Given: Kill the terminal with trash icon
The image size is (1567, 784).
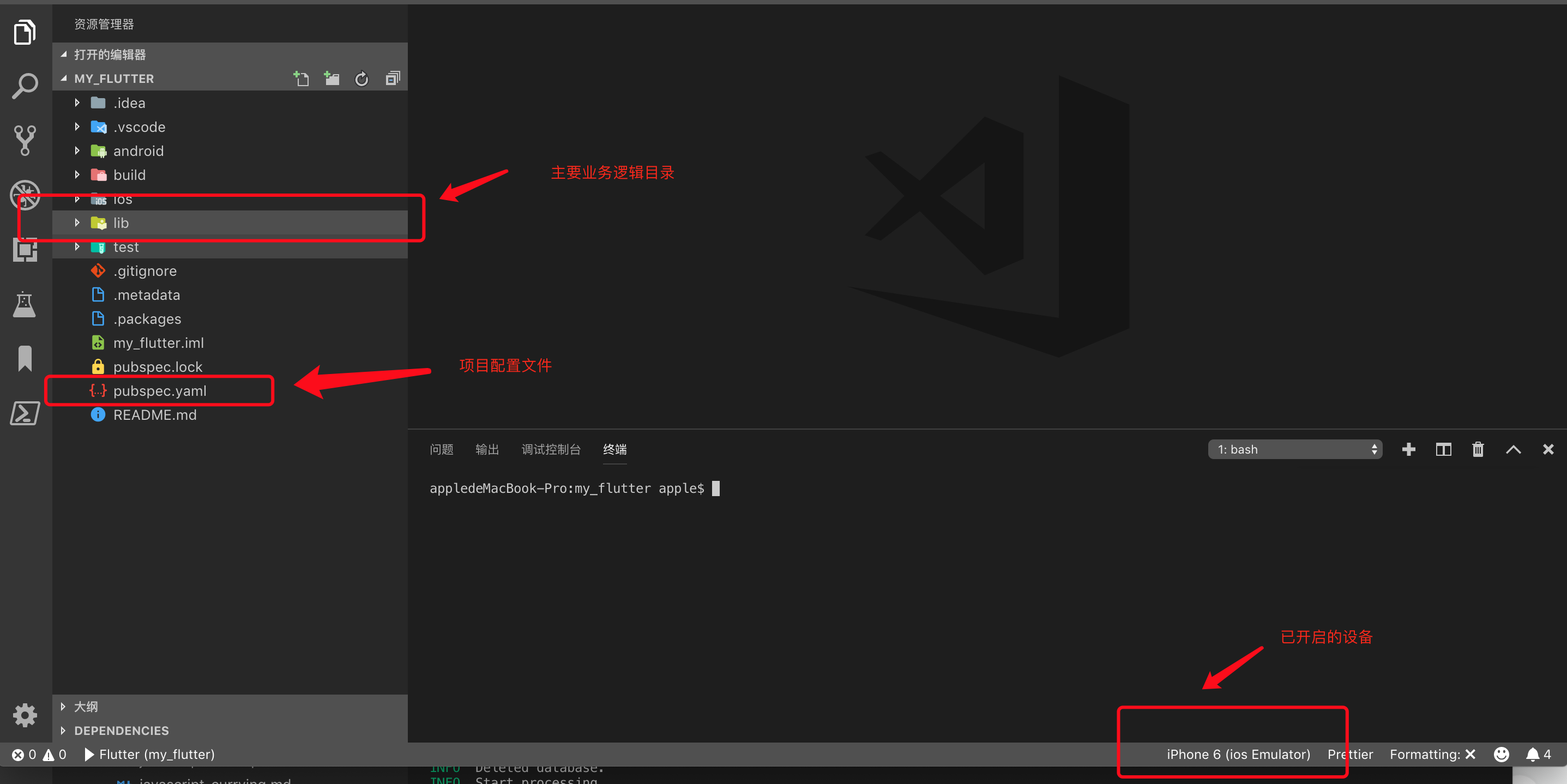Looking at the screenshot, I should pyautogui.click(x=1478, y=449).
